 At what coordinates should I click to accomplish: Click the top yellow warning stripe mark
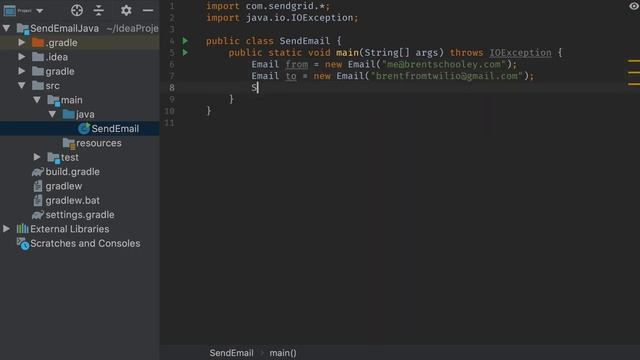click(634, 61)
